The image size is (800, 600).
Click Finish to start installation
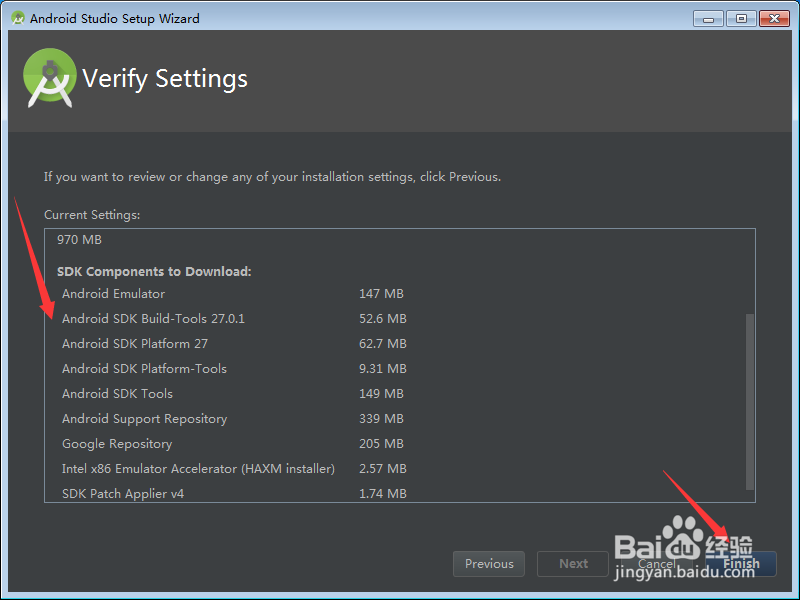point(741,564)
